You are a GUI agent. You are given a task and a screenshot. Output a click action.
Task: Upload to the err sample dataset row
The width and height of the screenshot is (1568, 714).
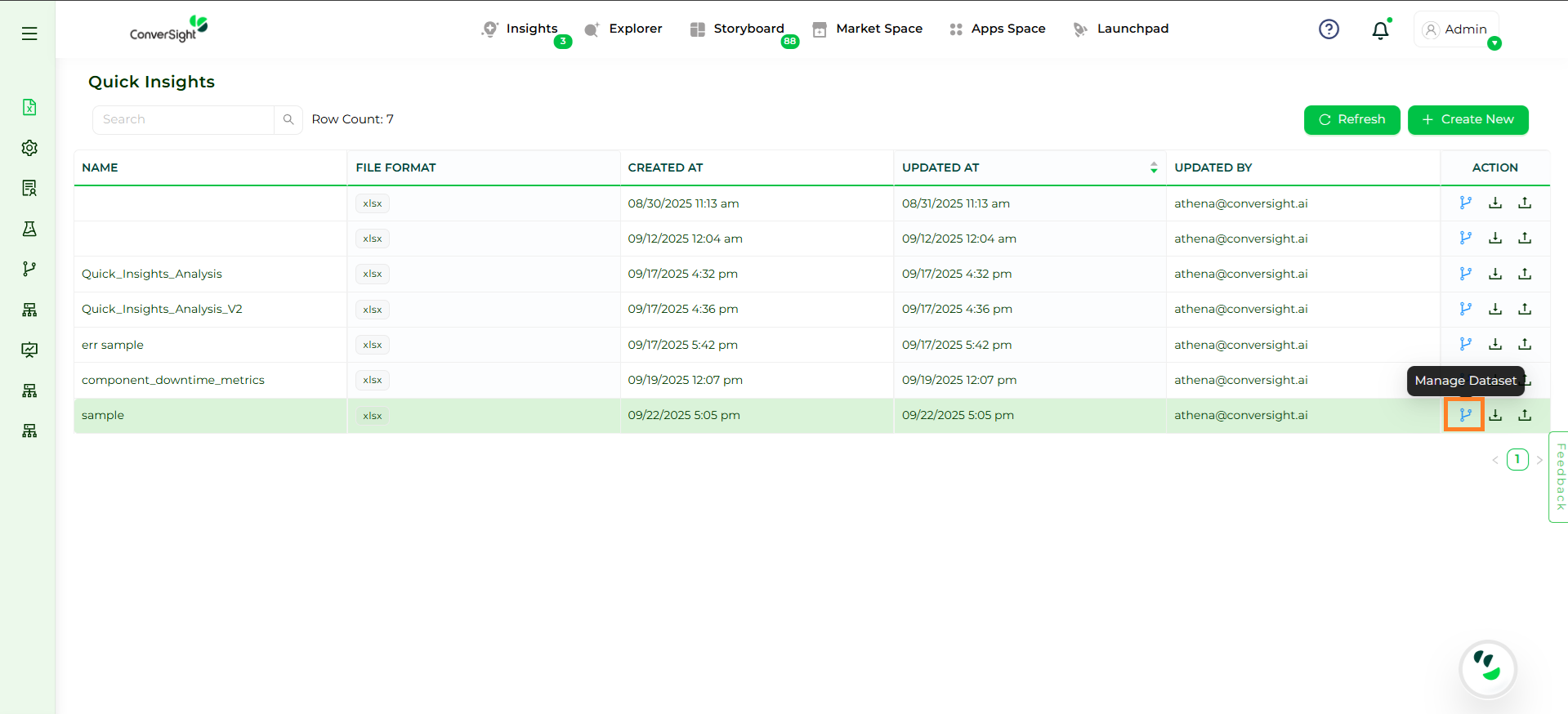1524,344
